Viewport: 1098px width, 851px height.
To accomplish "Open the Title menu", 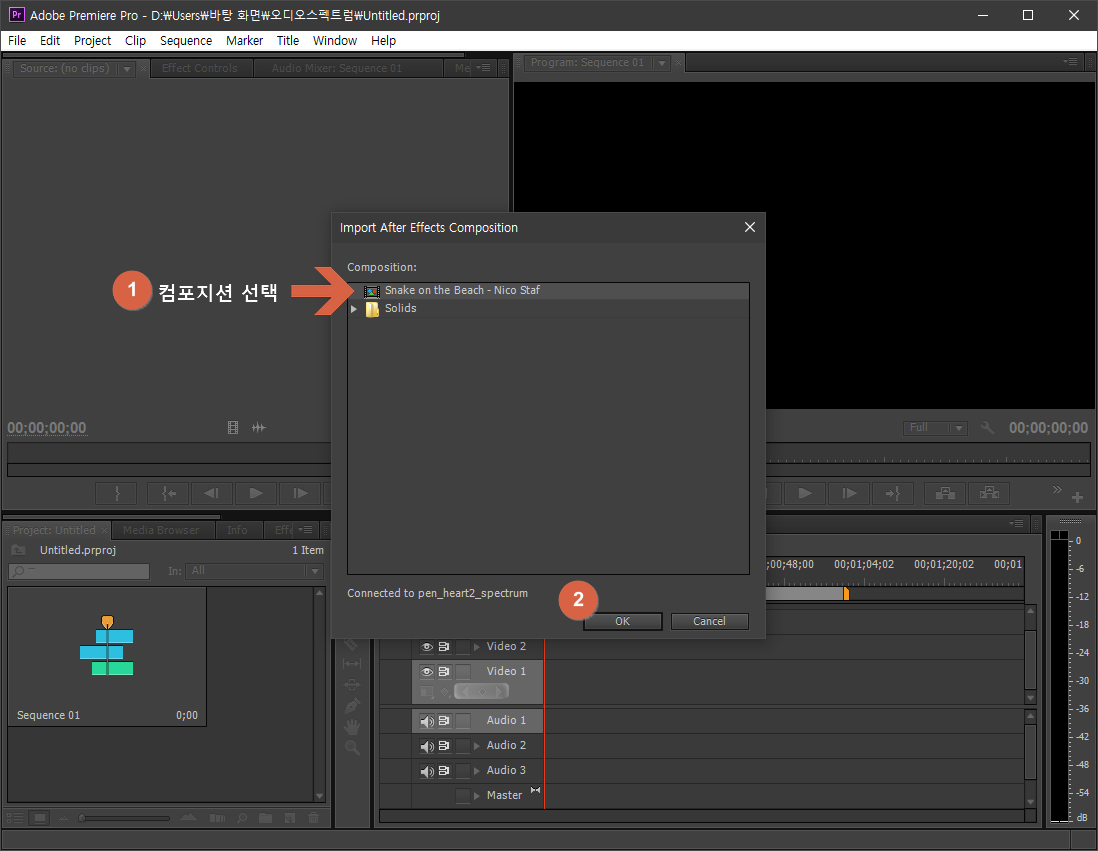I will click(x=288, y=41).
